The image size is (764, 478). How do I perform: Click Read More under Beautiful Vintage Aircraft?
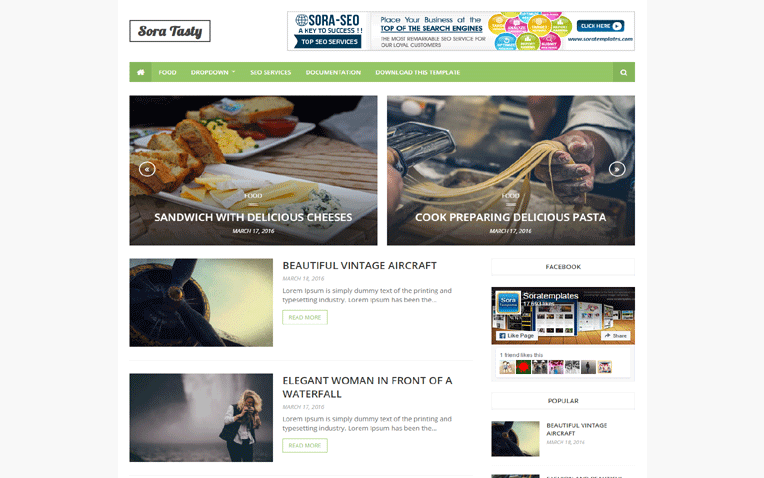[x=305, y=317]
